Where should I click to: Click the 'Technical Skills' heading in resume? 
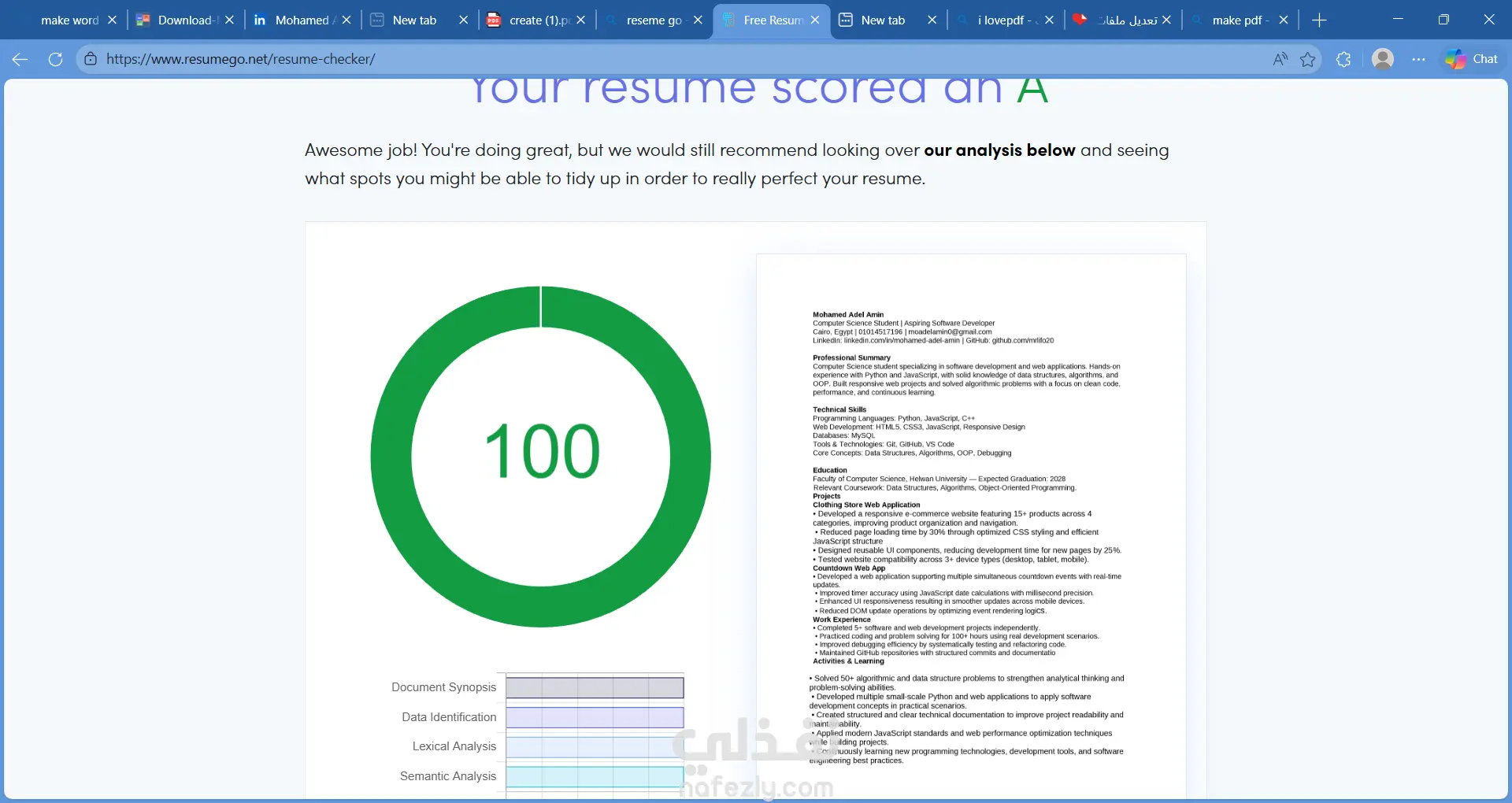(839, 409)
